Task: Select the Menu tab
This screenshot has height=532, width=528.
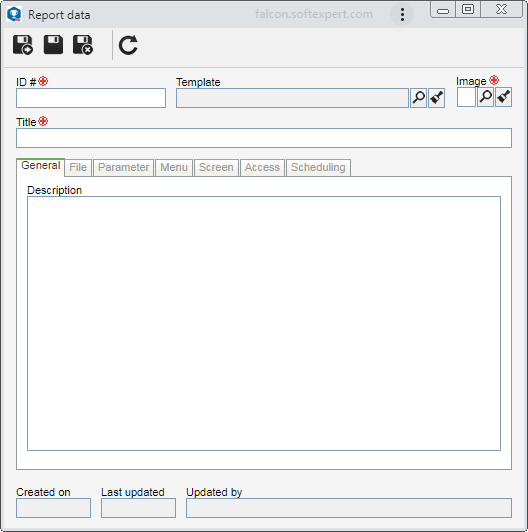Action: pyautogui.click(x=174, y=167)
